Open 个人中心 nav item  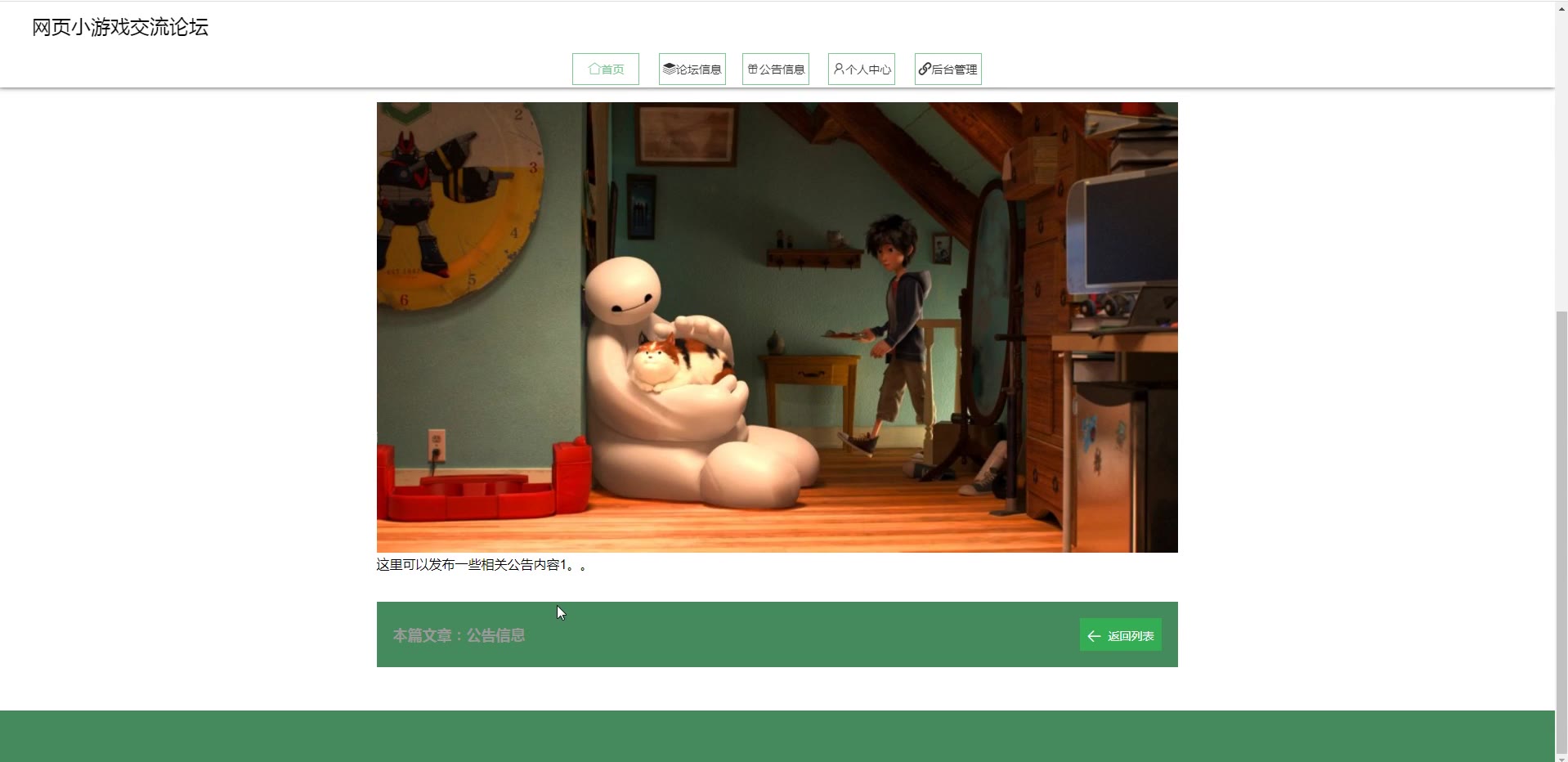click(x=862, y=69)
